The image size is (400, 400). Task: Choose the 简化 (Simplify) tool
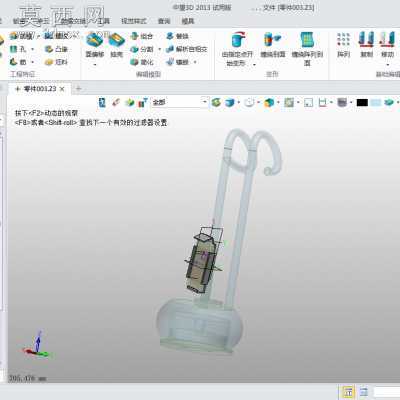[x=141, y=62]
